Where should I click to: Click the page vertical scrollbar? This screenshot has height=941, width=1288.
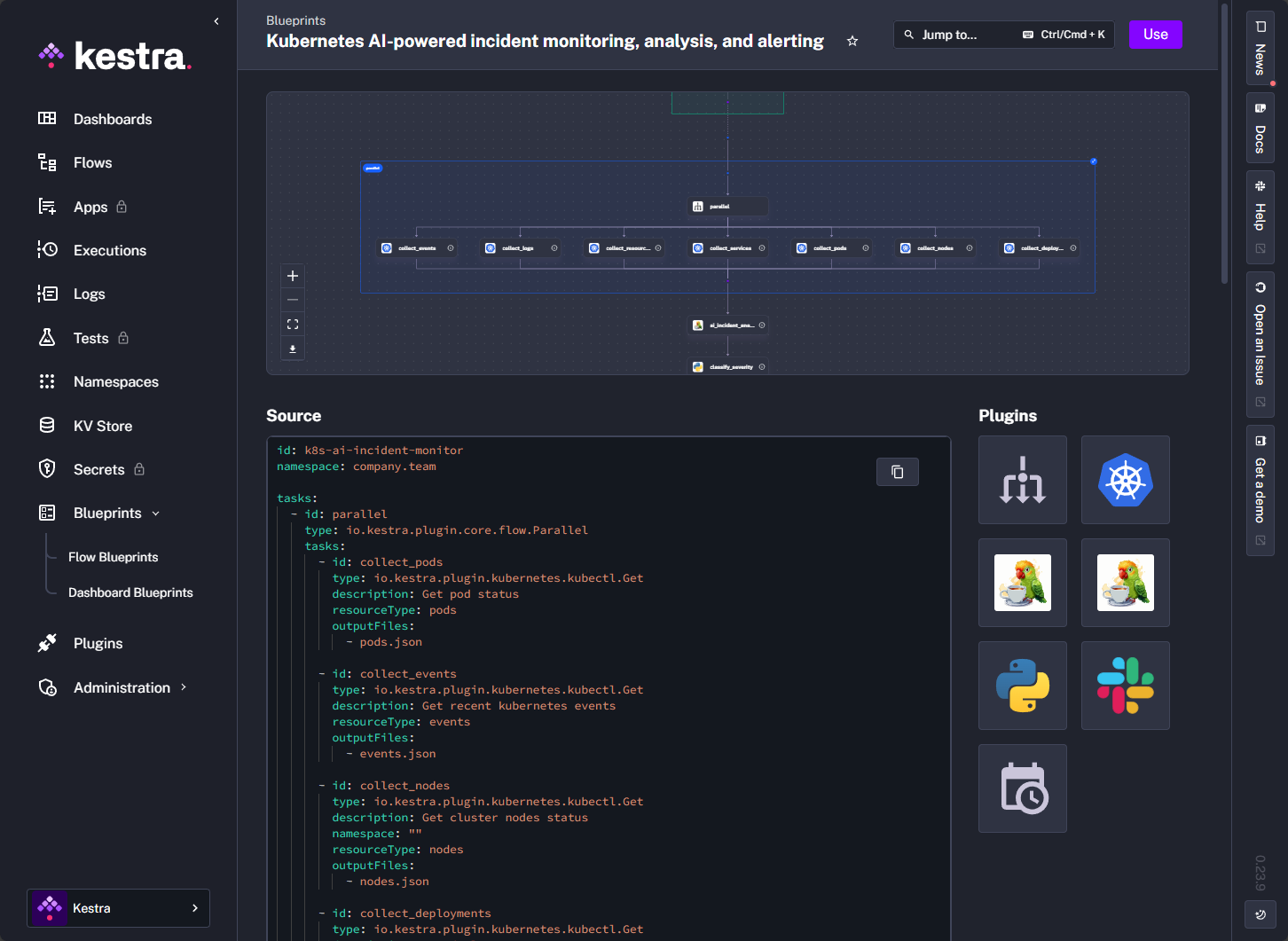[1225, 142]
